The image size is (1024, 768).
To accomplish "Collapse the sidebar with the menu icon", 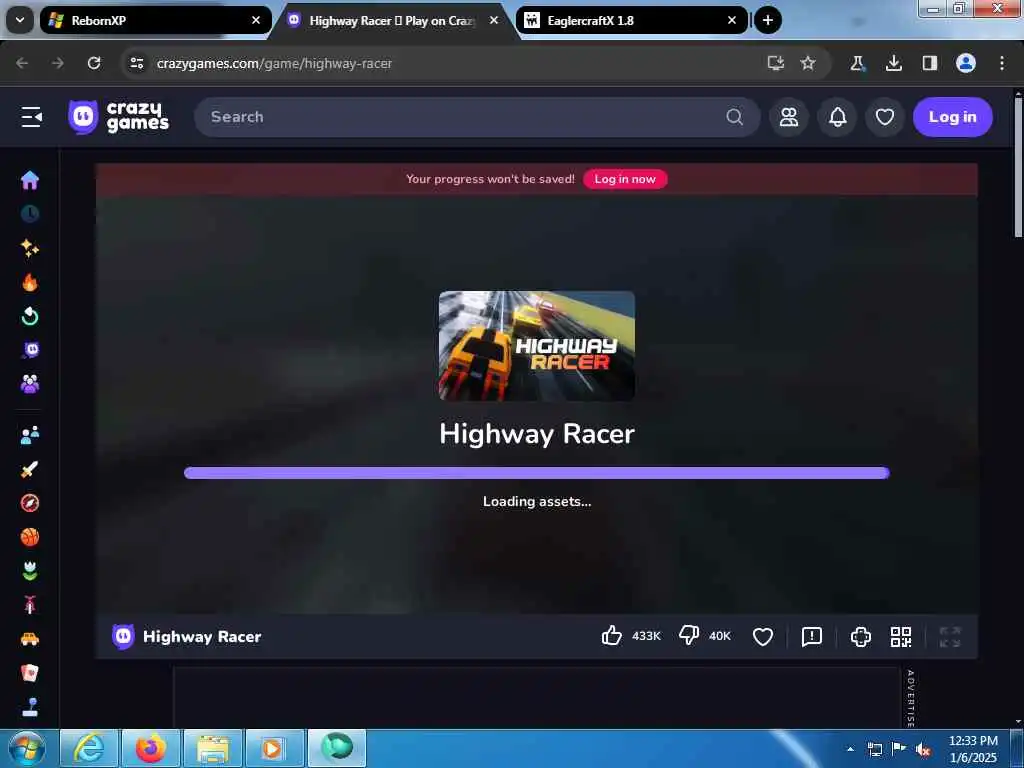I will coord(31,117).
